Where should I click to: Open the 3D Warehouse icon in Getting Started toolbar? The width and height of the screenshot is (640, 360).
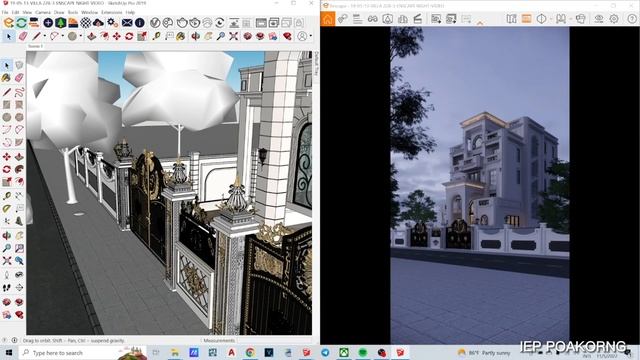(247, 36)
